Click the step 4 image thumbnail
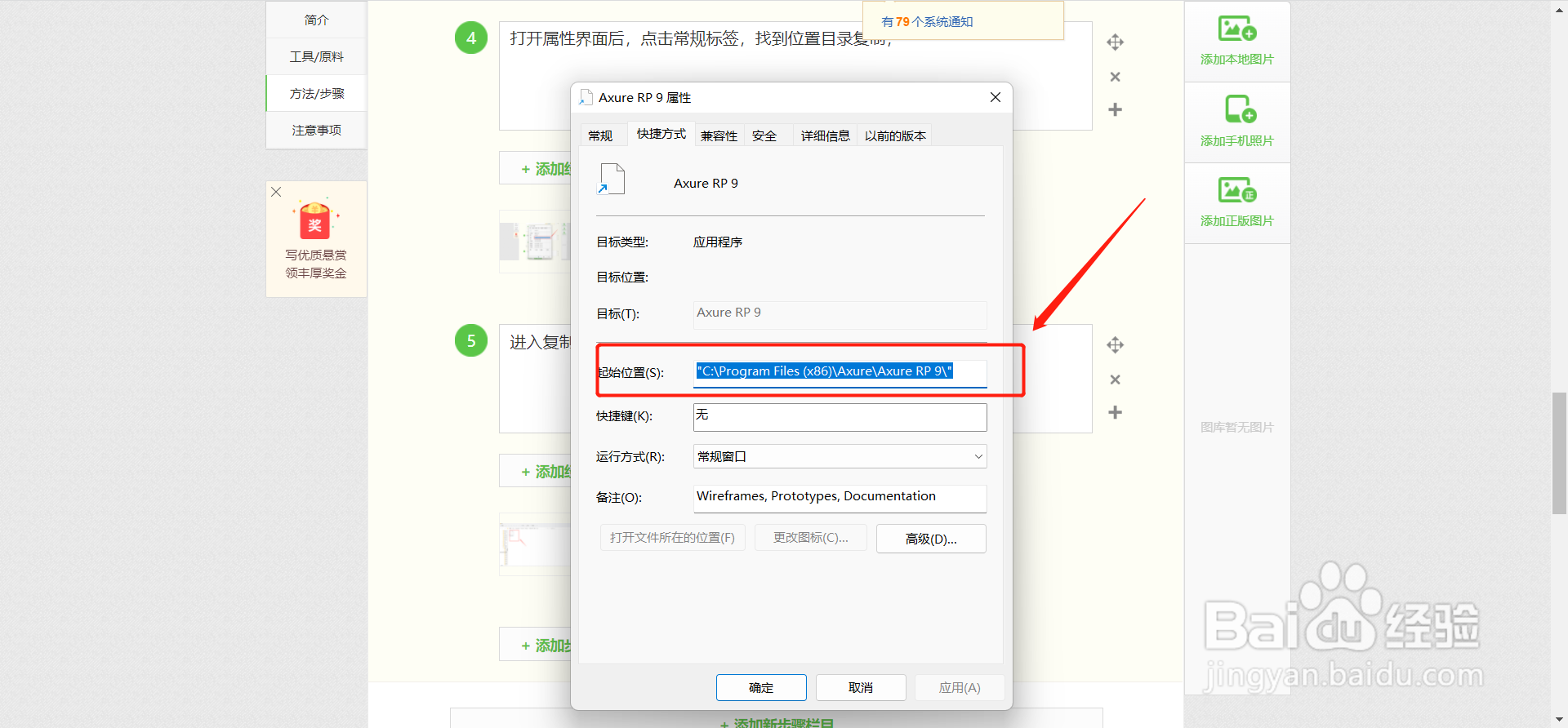Image resolution: width=1568 pixels, height=728 pixels. click(x=535, y=242)
